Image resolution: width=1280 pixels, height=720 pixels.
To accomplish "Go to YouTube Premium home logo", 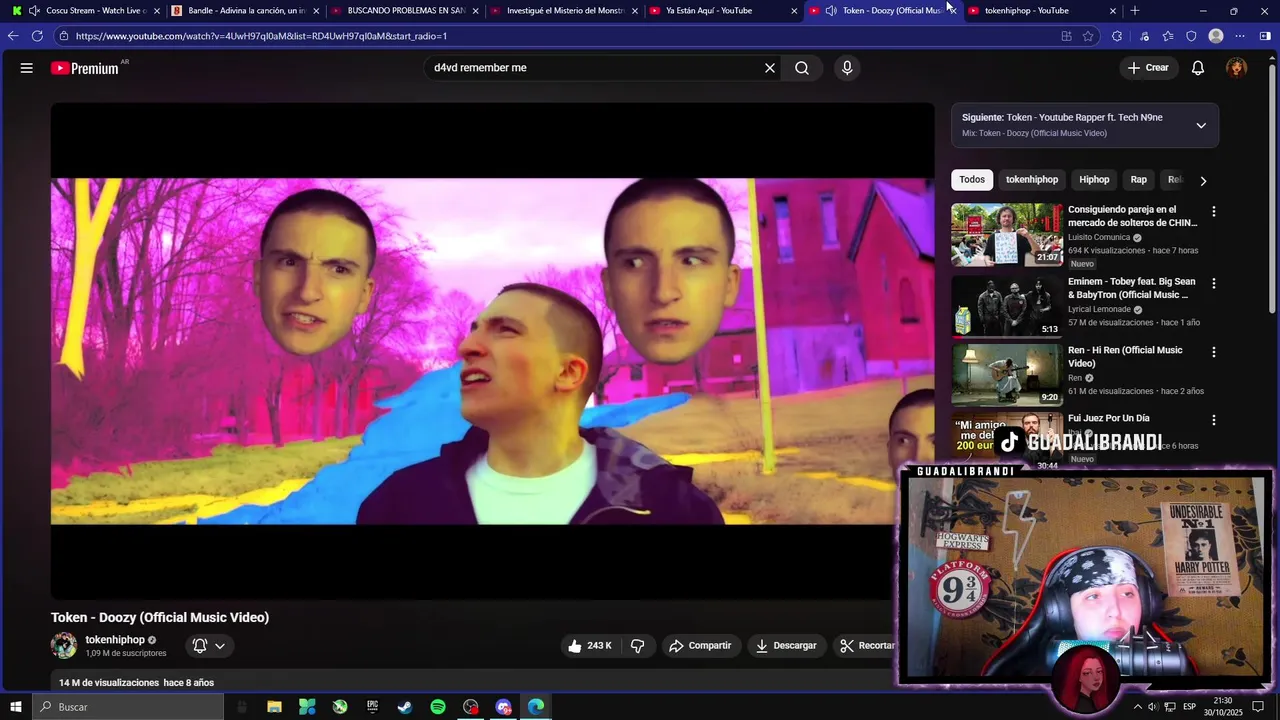I will tap(85, 68).
